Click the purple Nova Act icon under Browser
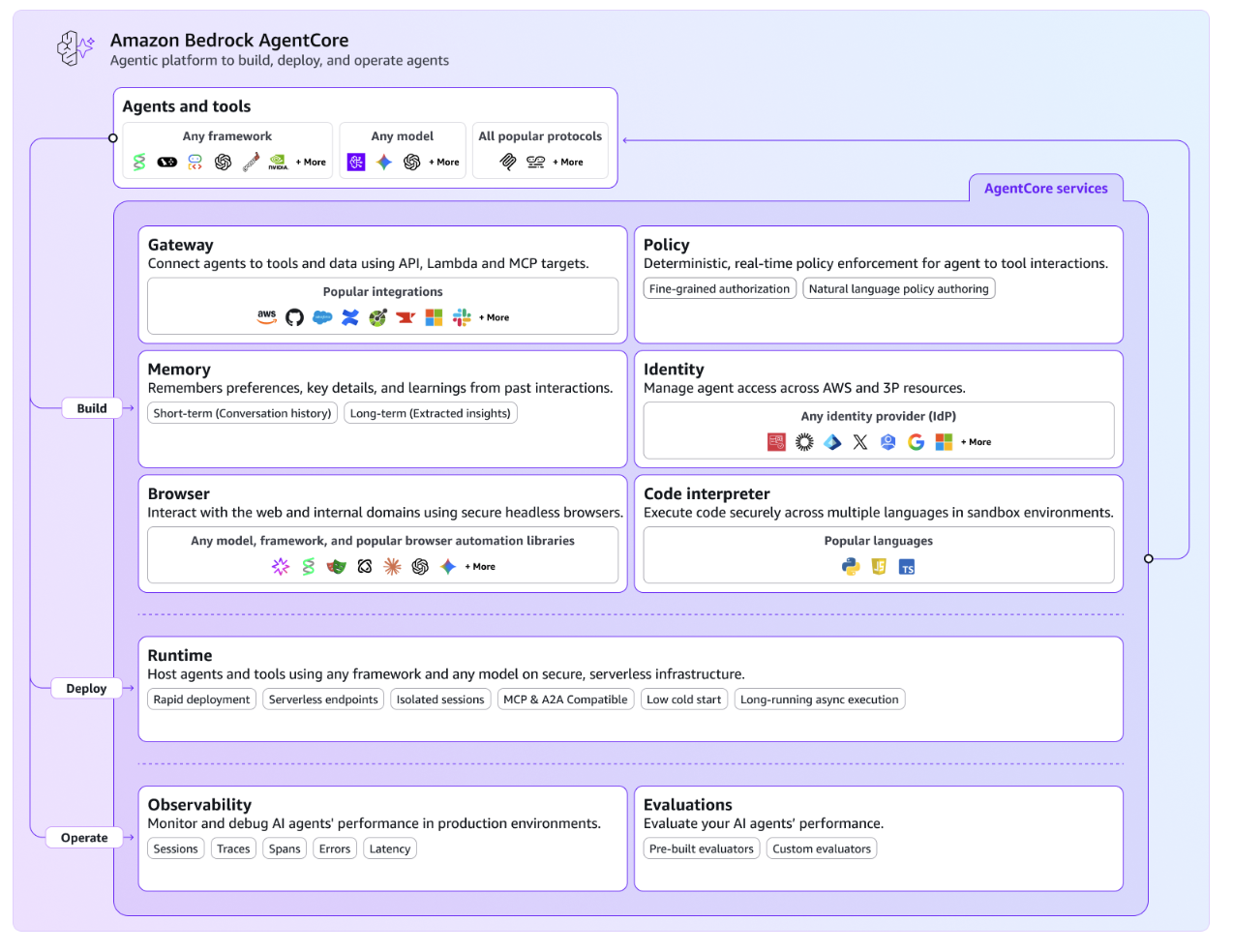Viewport: 1233px width, 952px height. (281, 567)
